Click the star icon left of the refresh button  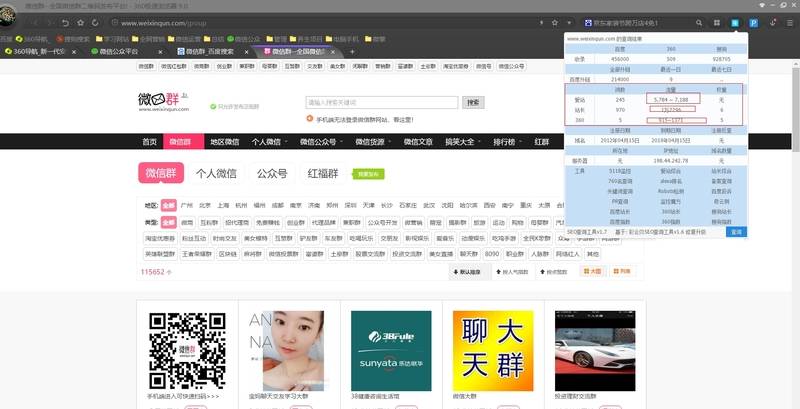(81, 23)
